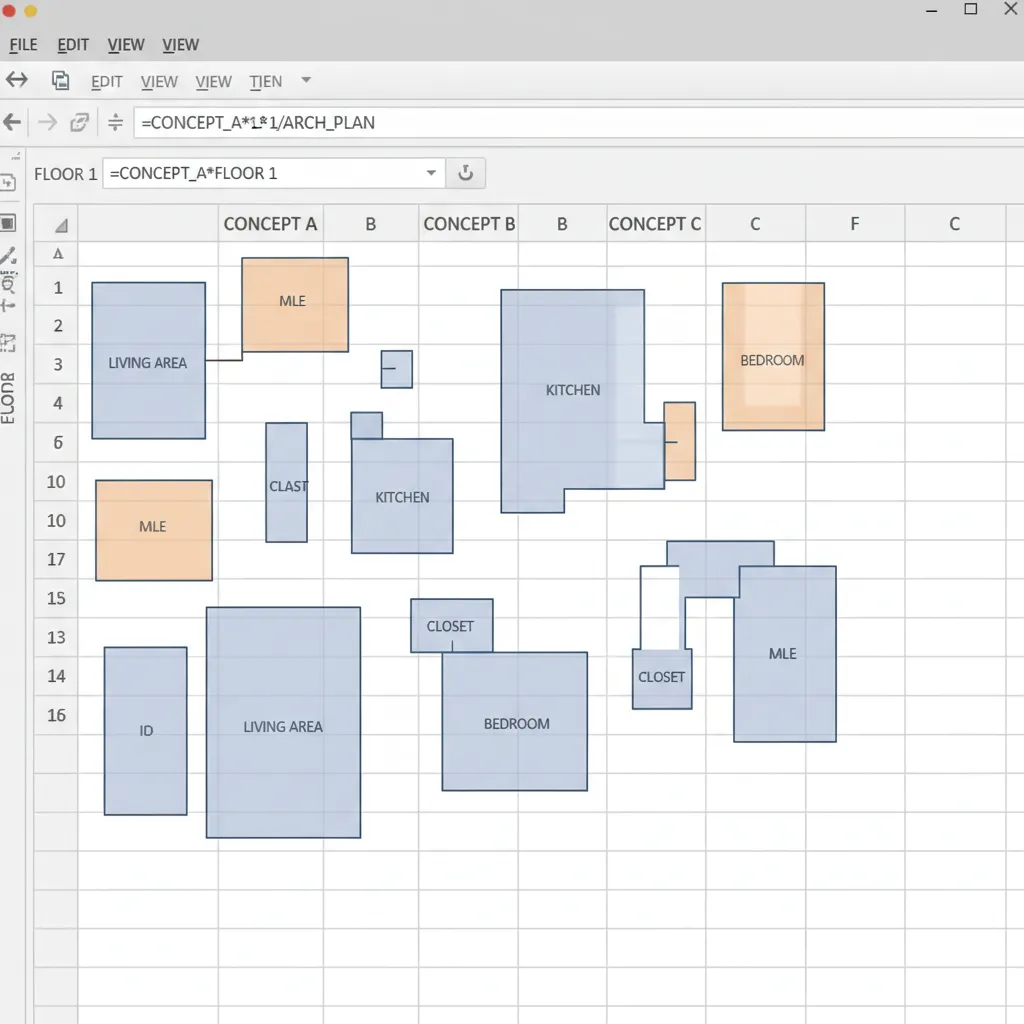The width and height of the screenshot is (1024, 1024).
Task: Select the pen tool in left sidebar
Action: click(8, 255)
